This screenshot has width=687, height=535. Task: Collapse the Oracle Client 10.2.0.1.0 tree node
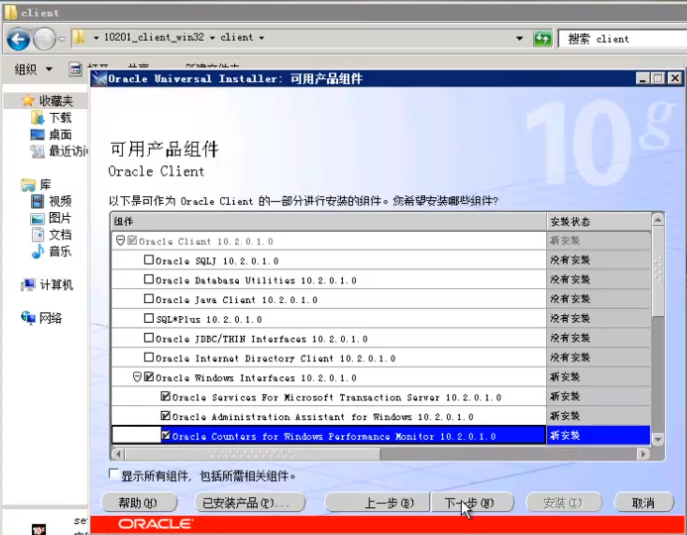[120, 241]
